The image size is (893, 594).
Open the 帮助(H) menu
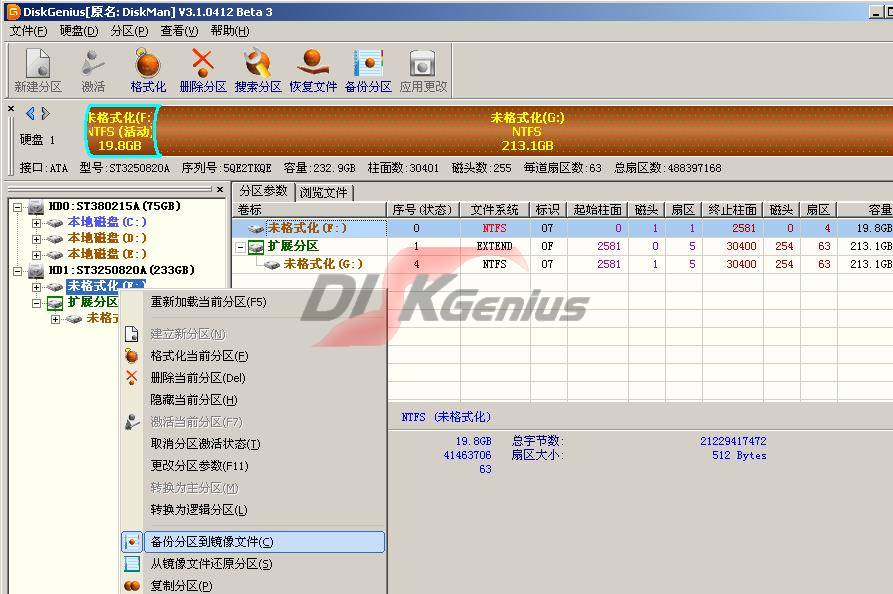coord(230,31)
